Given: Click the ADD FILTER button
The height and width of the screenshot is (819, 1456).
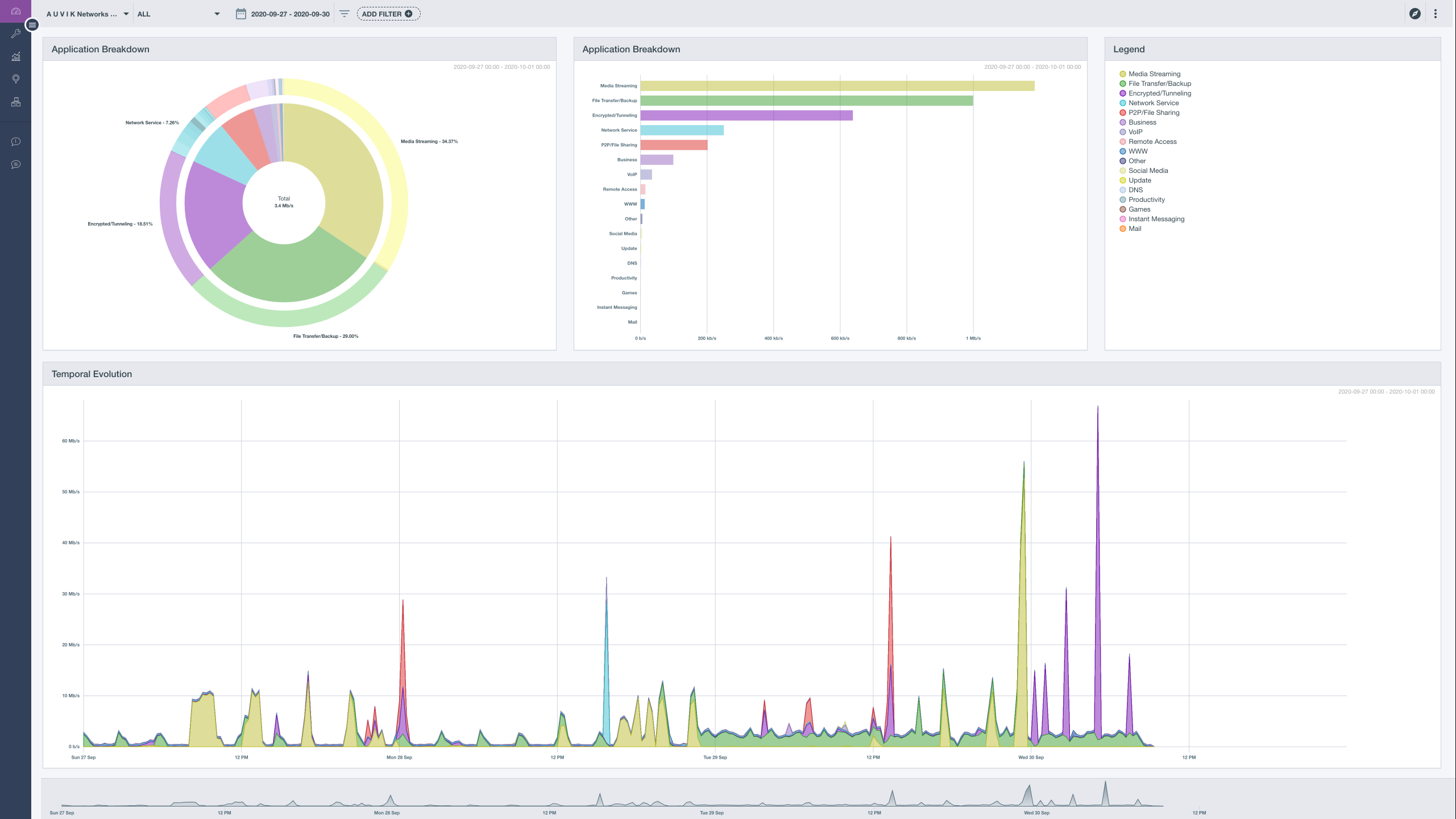Looking at the screenshot, I should coord(388,14).
